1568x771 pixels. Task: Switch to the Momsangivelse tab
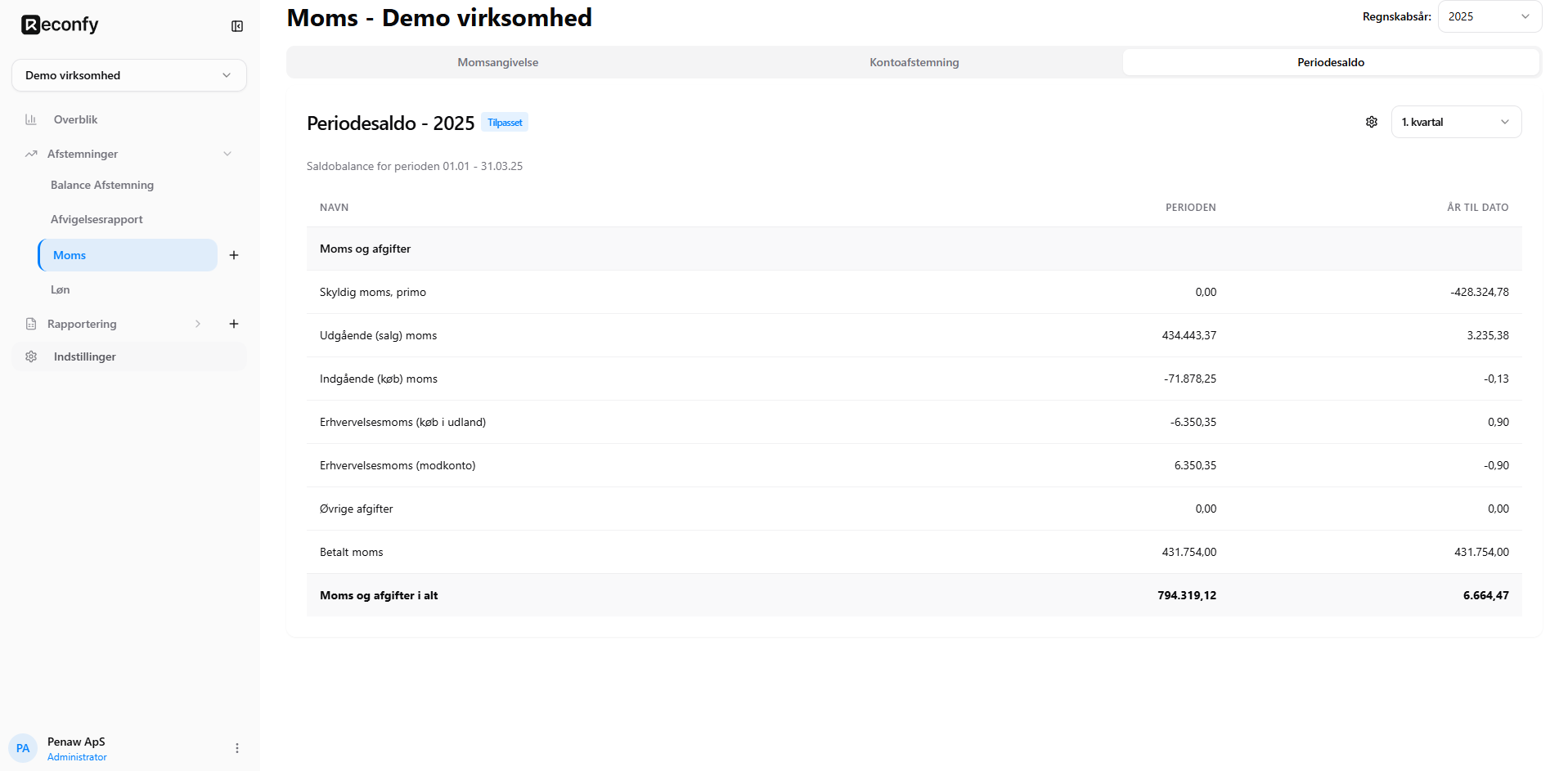(x=498, y=62)
